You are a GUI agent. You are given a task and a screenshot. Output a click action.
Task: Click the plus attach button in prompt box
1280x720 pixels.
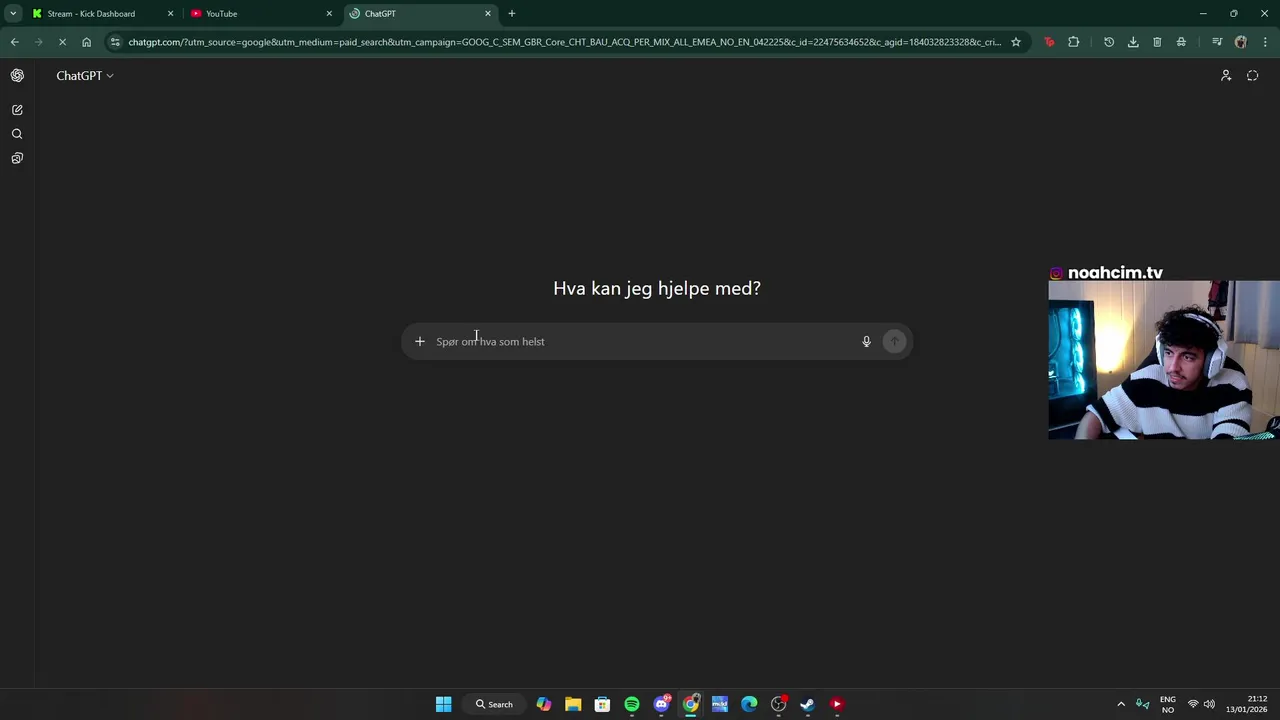pyautogui.click(x=420, y=342)
